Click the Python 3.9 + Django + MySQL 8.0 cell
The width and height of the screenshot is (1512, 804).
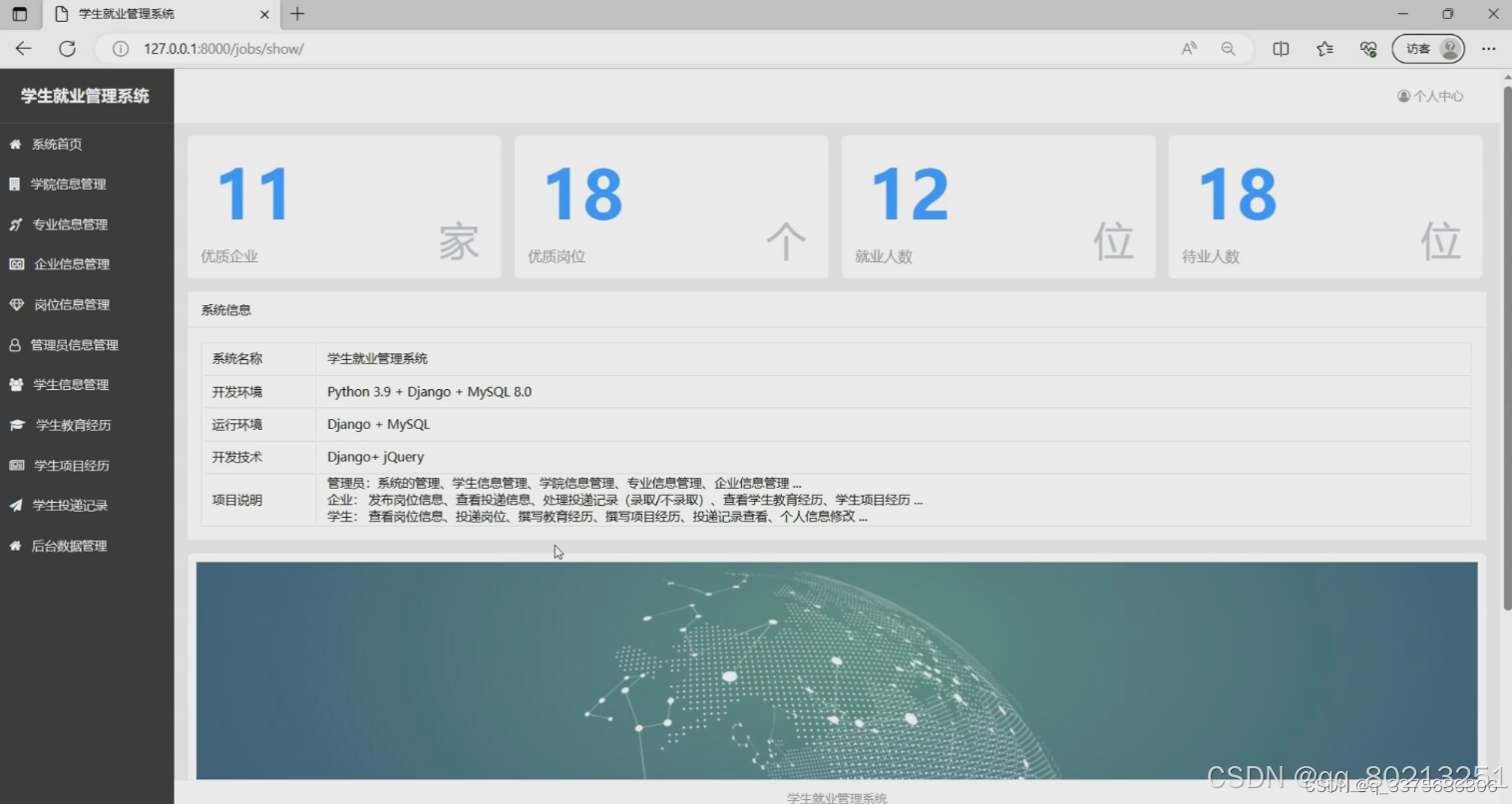click(894, 392)
